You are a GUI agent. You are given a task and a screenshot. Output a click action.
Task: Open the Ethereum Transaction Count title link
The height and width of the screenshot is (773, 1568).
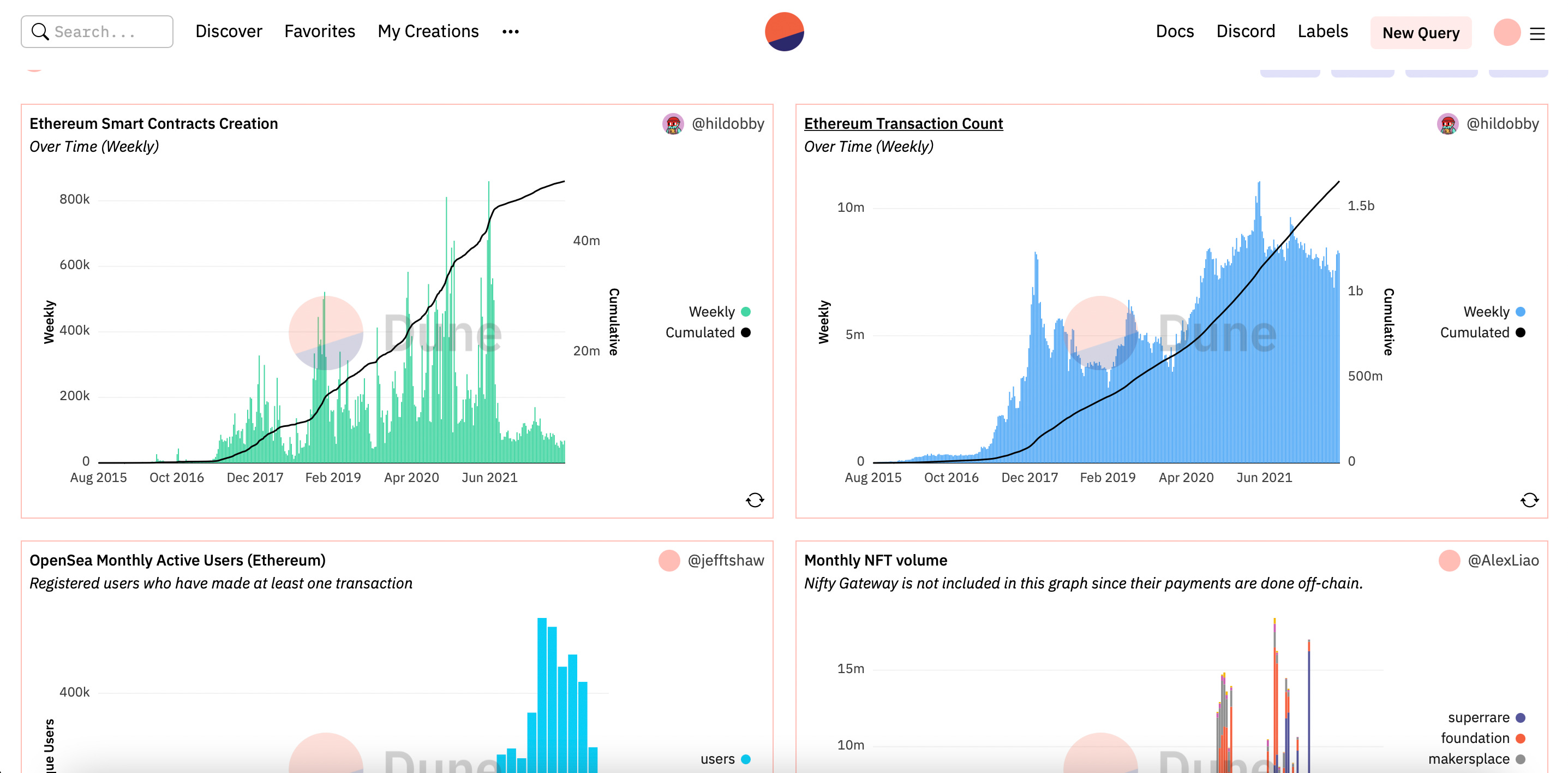pos(903,124)
